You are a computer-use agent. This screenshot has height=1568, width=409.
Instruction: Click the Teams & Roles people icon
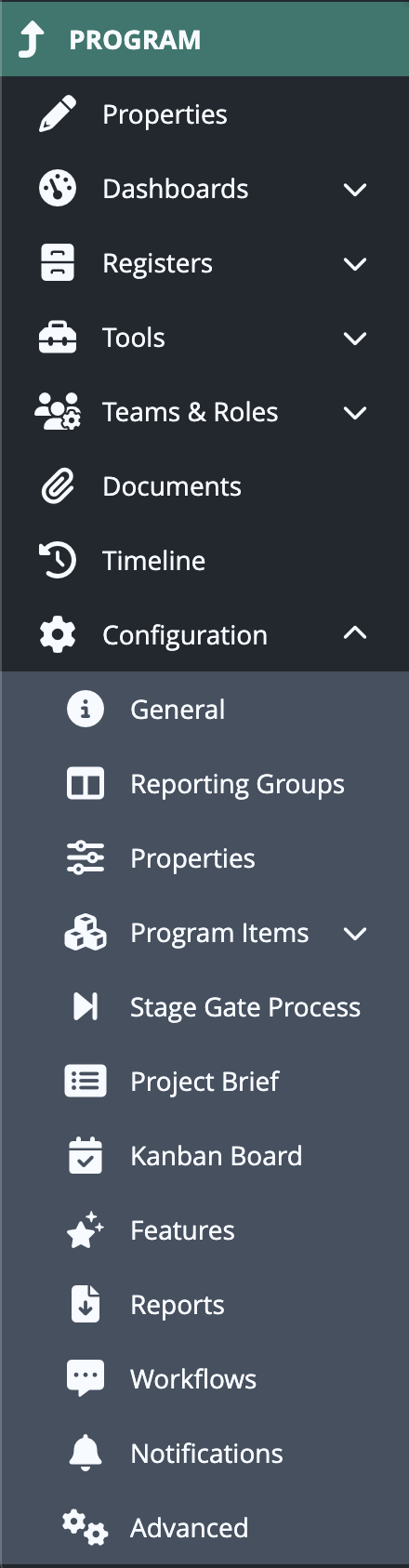(x=58, y=412)
